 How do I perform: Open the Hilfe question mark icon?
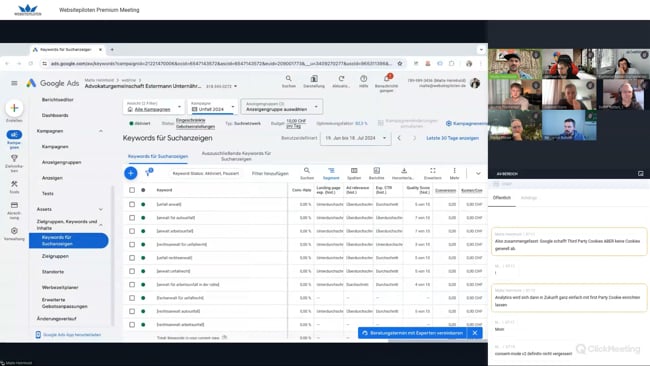coord(364,79)
